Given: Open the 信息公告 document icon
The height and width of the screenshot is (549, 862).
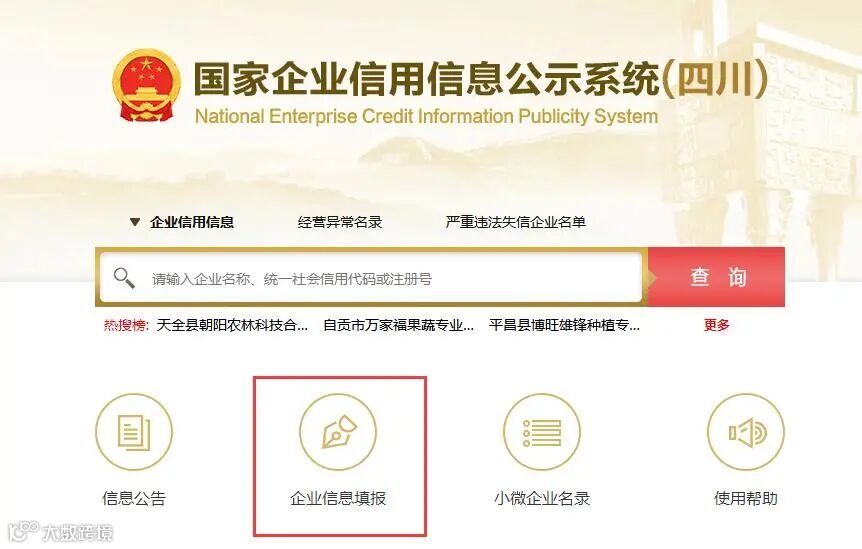Looking at the screenshot, I should 134,432.
